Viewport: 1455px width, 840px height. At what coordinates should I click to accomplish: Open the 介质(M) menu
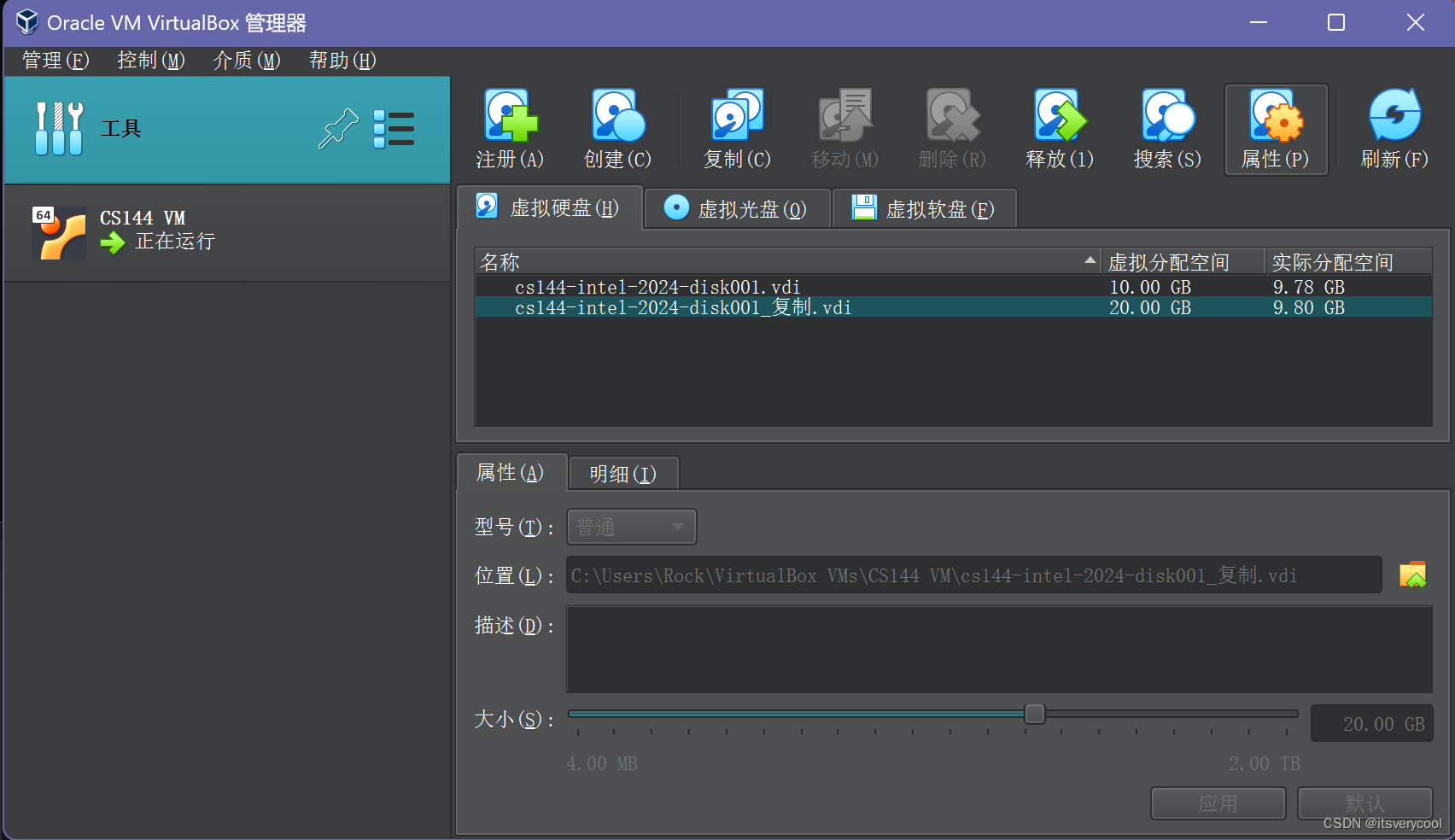point(247,61)
